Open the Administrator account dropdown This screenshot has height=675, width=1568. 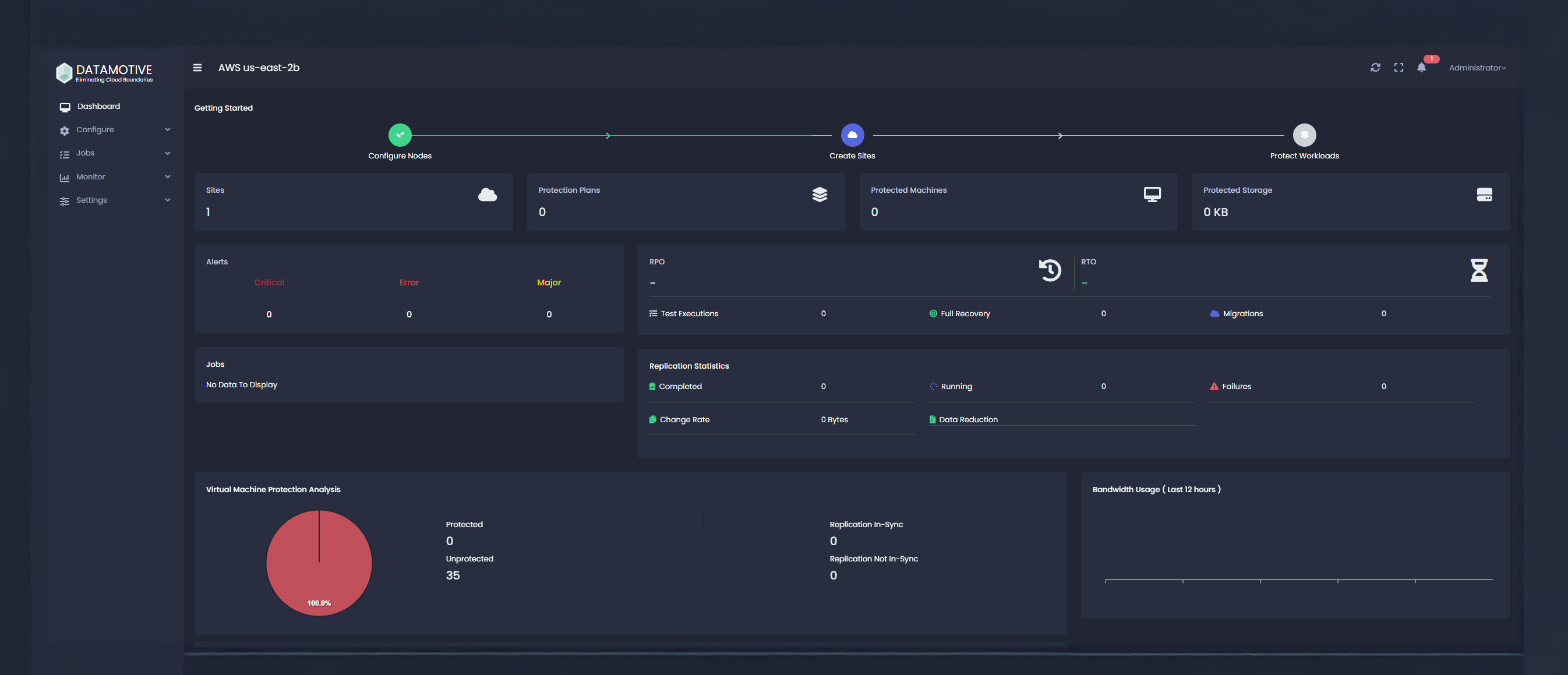coord(1477,68)
